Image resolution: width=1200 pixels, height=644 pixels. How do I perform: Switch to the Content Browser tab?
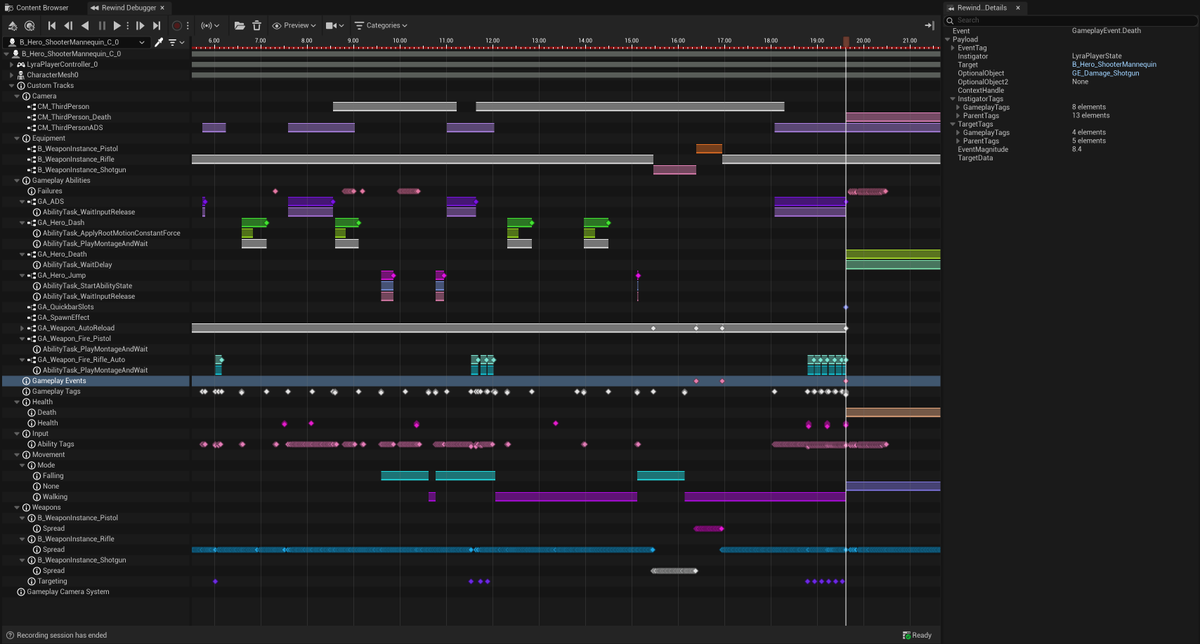pos(36,7)
